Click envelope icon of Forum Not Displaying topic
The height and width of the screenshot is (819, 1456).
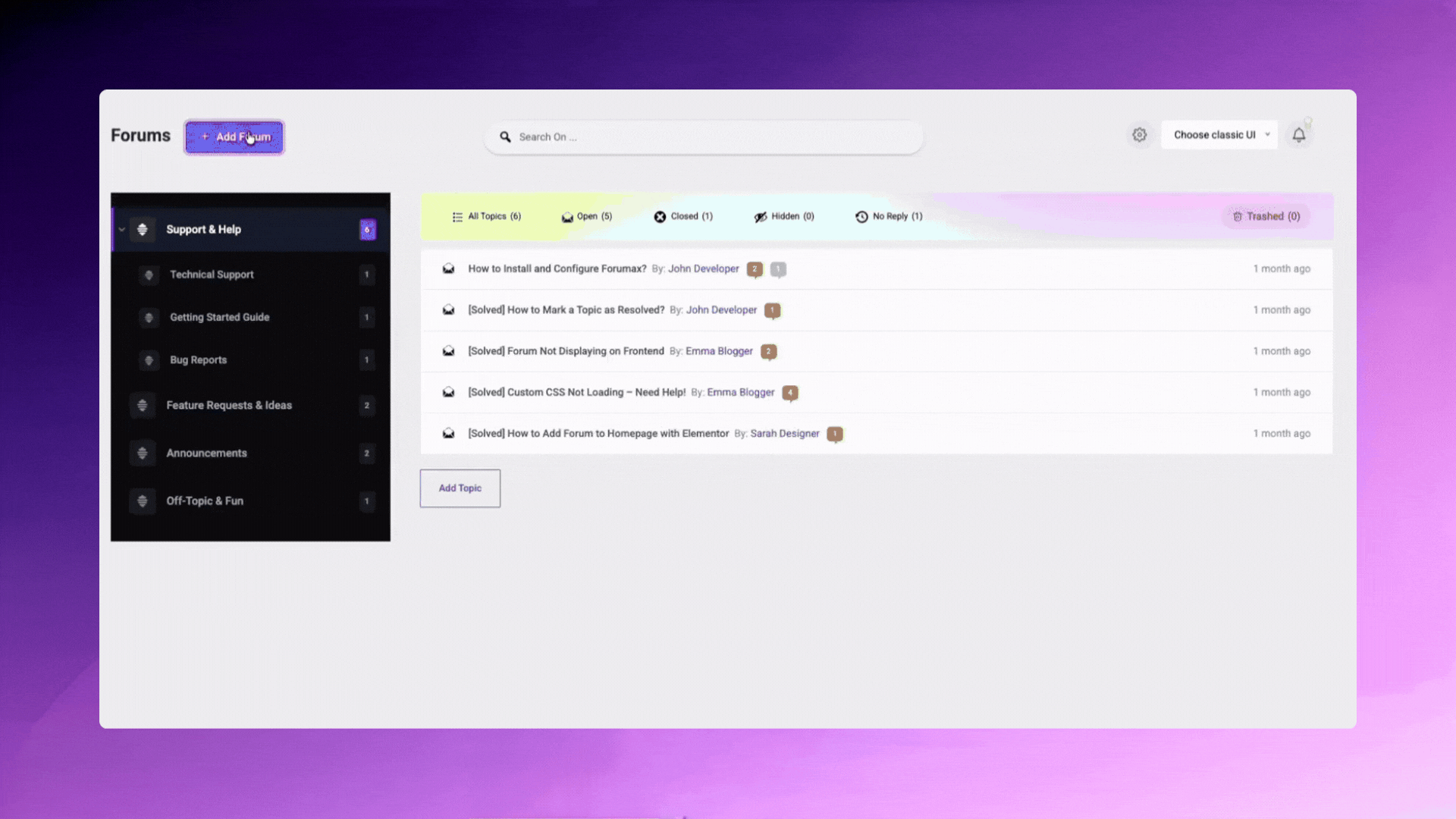pyautogui.click(x=449, y=351)
